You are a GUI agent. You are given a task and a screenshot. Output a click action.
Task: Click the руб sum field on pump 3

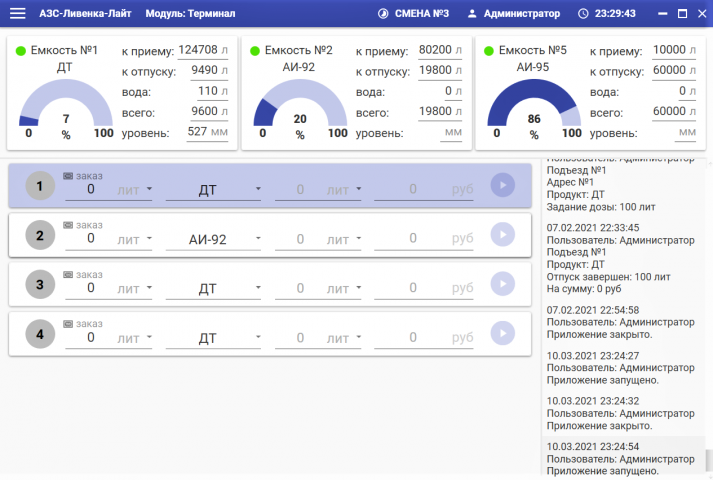(x=424, y=288)
